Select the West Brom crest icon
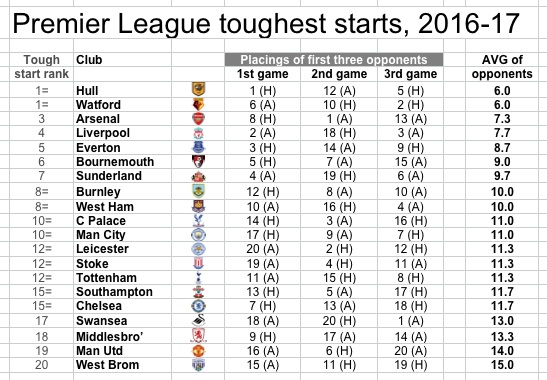 (198, 365)
